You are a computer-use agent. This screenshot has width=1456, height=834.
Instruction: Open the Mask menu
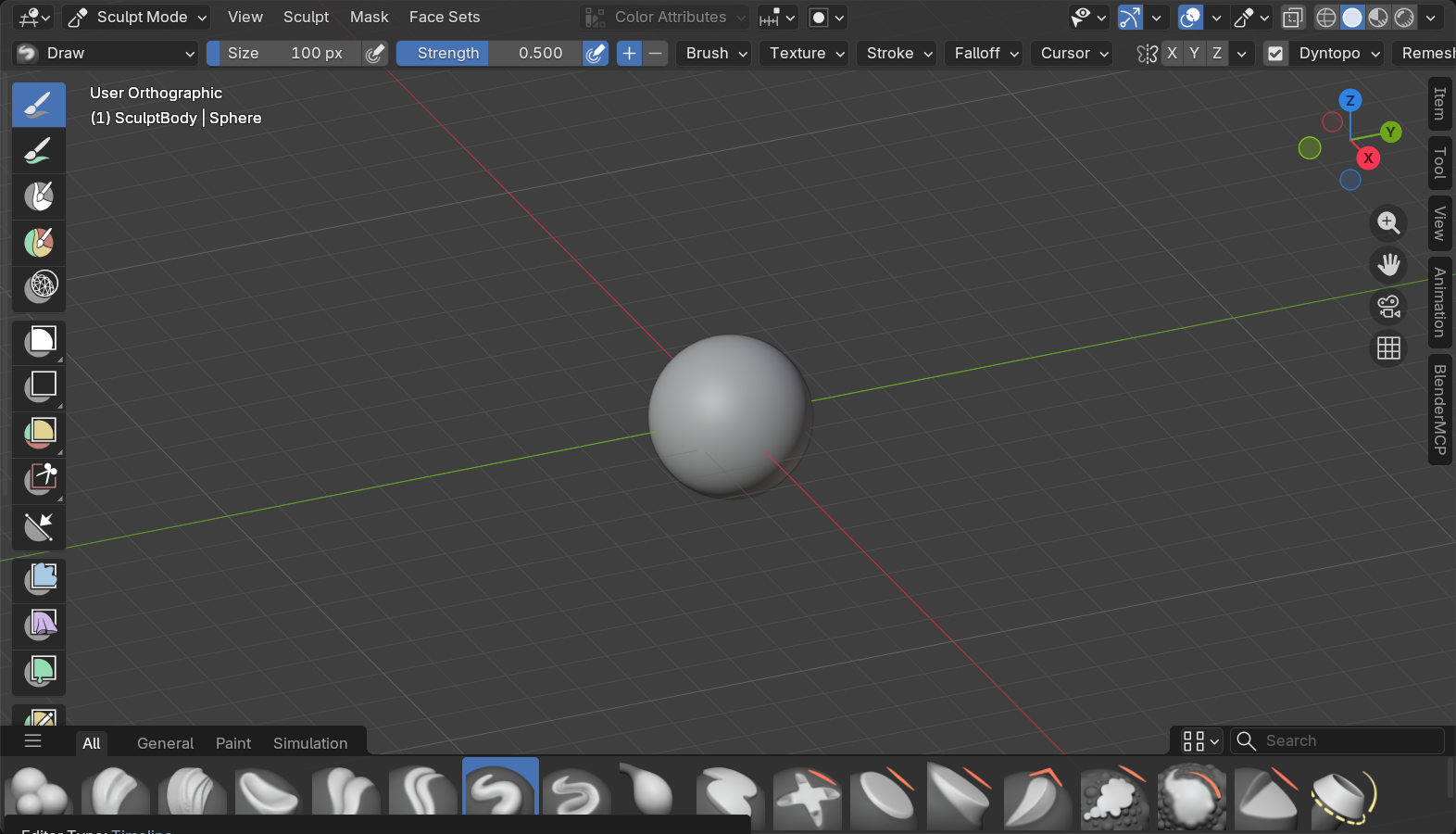pos(370,17)
